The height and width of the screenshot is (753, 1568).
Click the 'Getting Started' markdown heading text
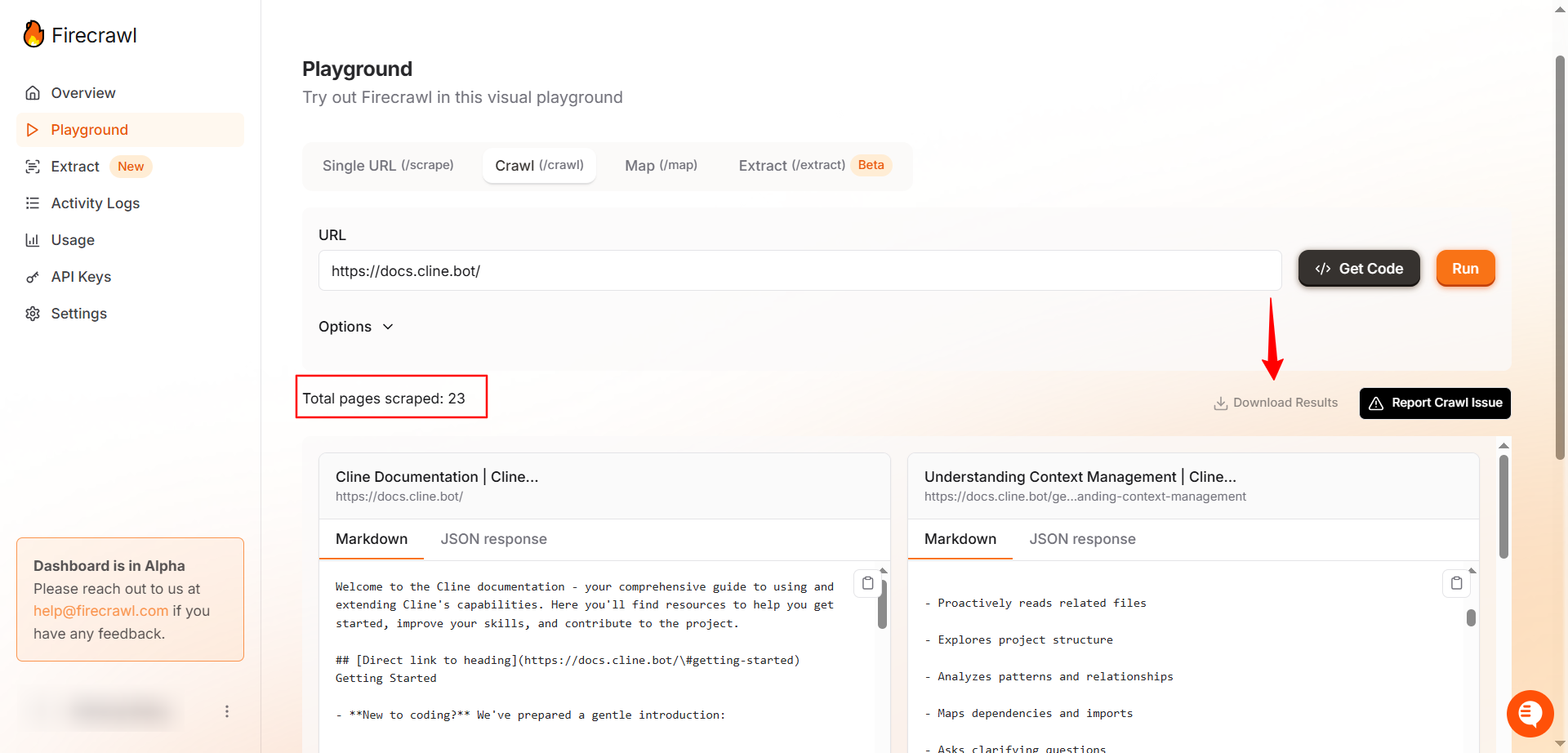[385, 678]
